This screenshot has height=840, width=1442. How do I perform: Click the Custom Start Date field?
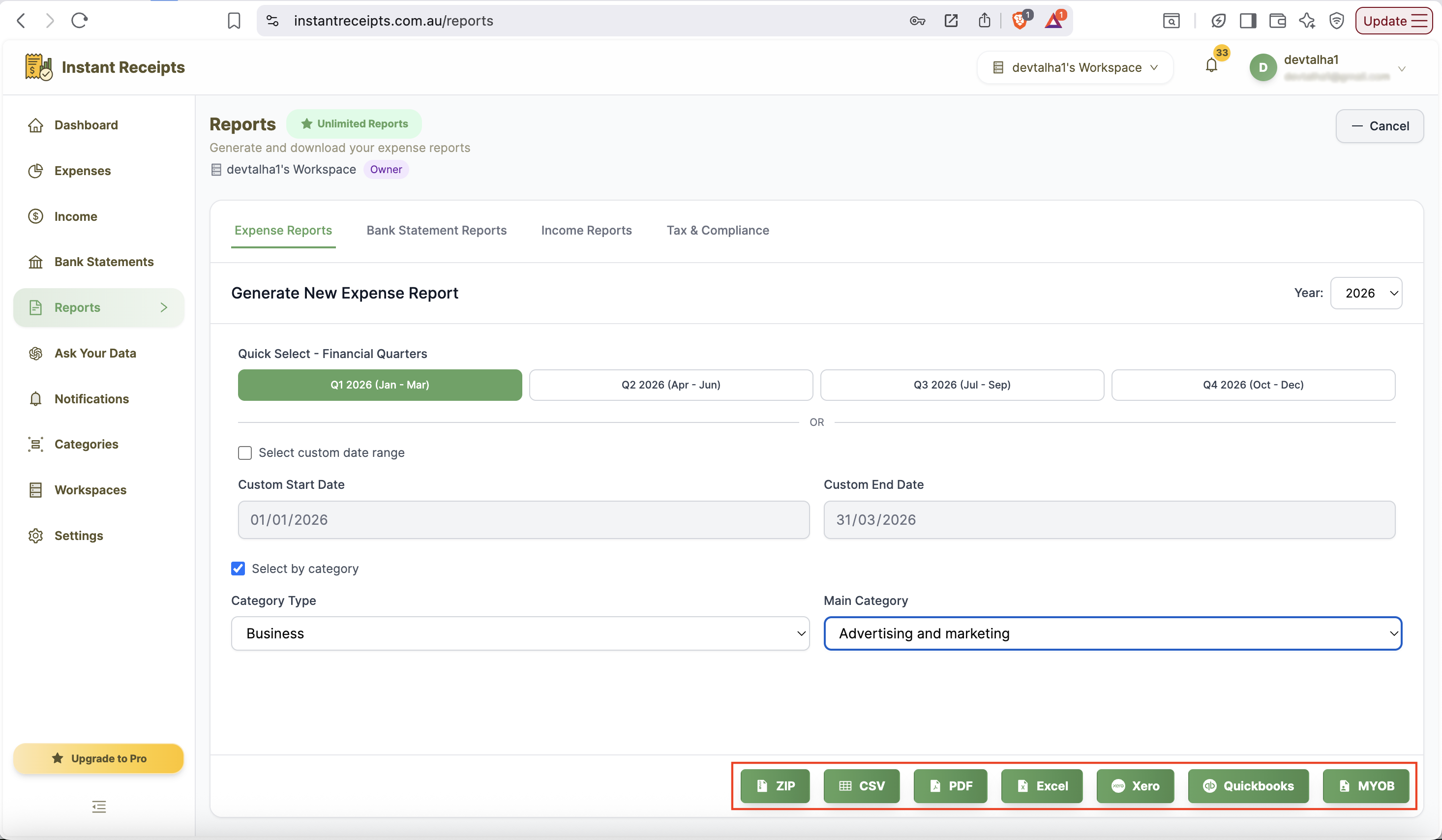pos(524,519)
